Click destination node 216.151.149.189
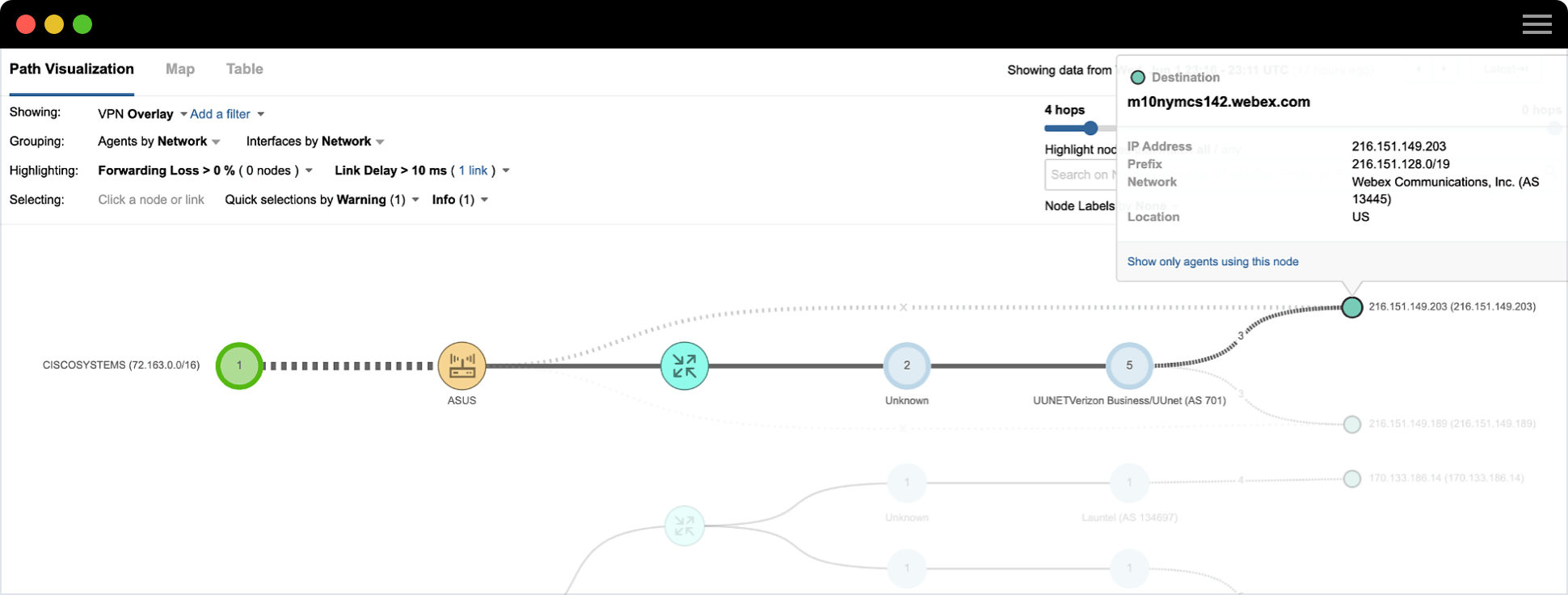 coord(1351,424)
